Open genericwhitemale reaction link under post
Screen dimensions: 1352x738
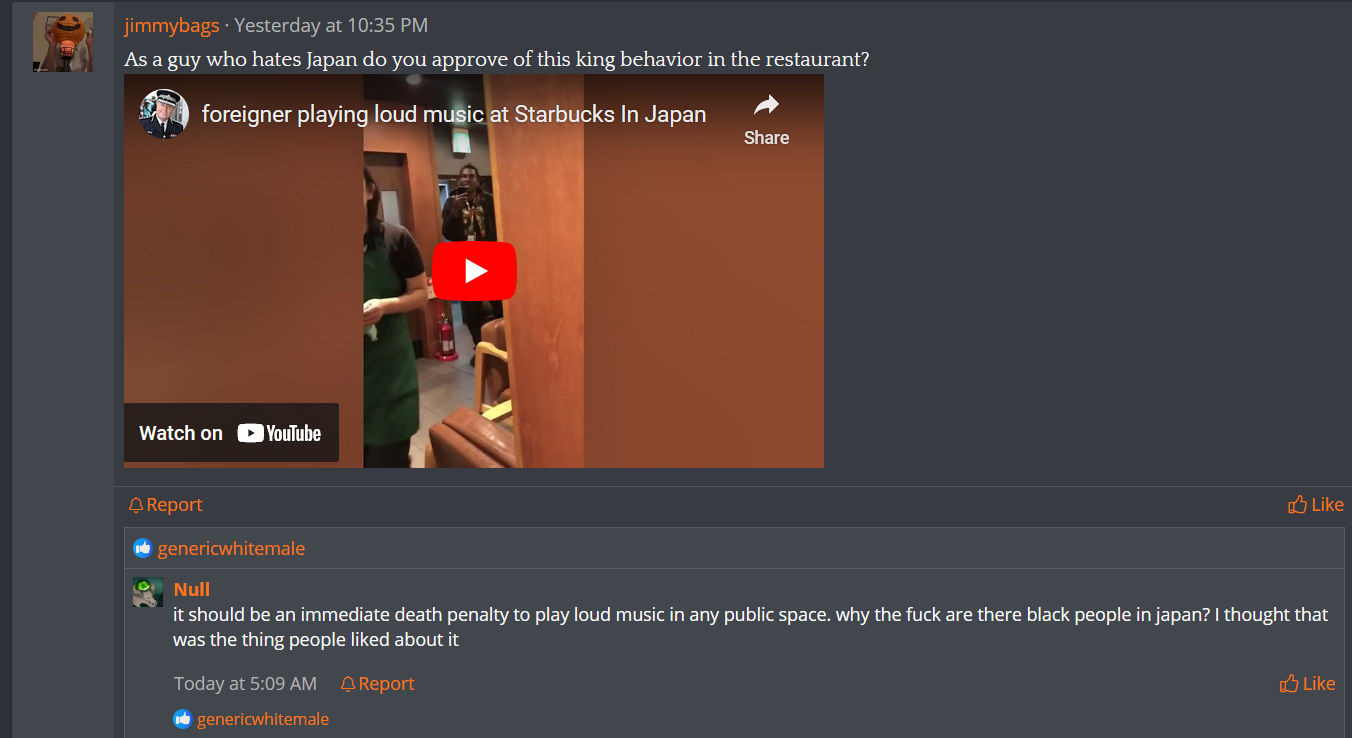(231, 548)
